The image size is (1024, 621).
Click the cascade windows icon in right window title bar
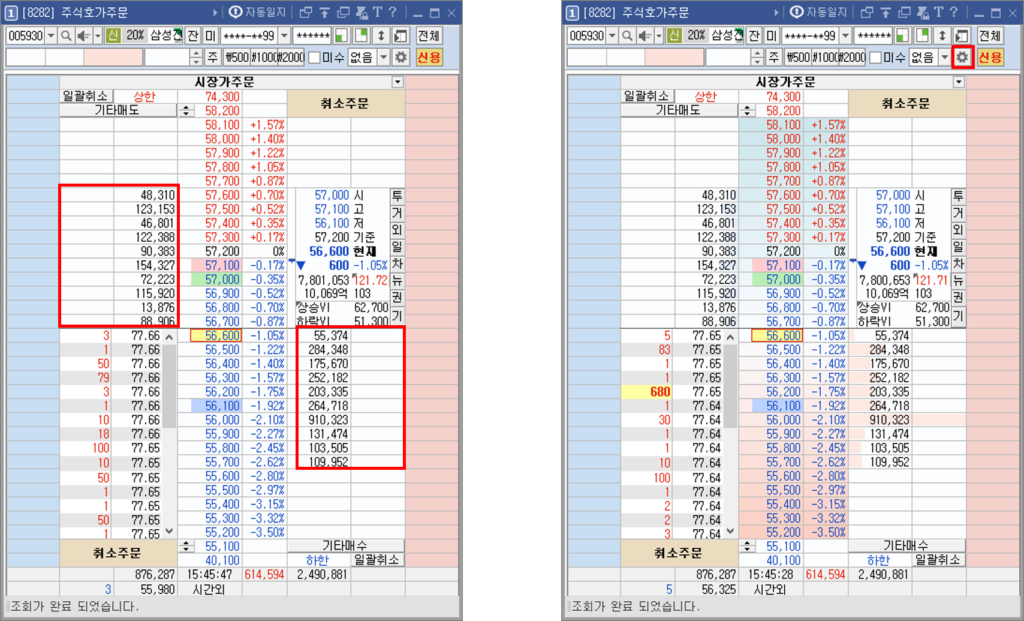coord(904,12)
